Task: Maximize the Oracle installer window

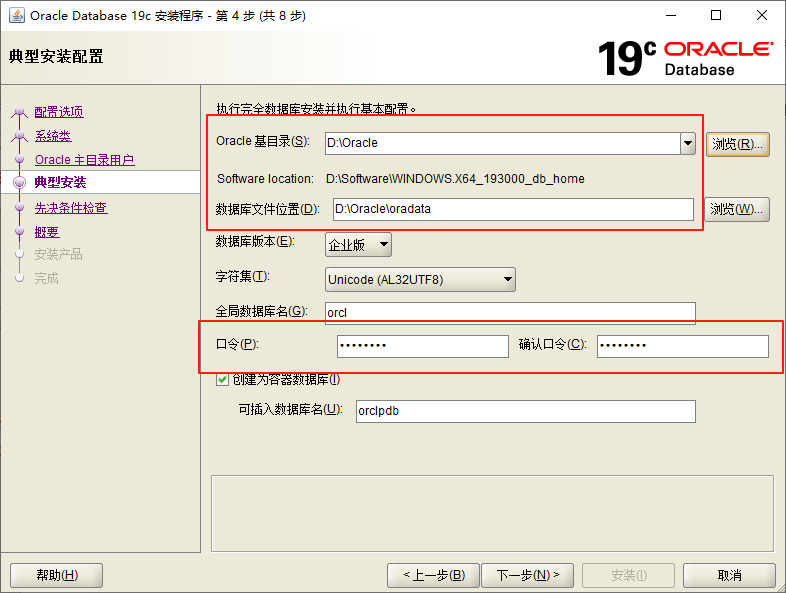Action: click(x=716, y=16)
